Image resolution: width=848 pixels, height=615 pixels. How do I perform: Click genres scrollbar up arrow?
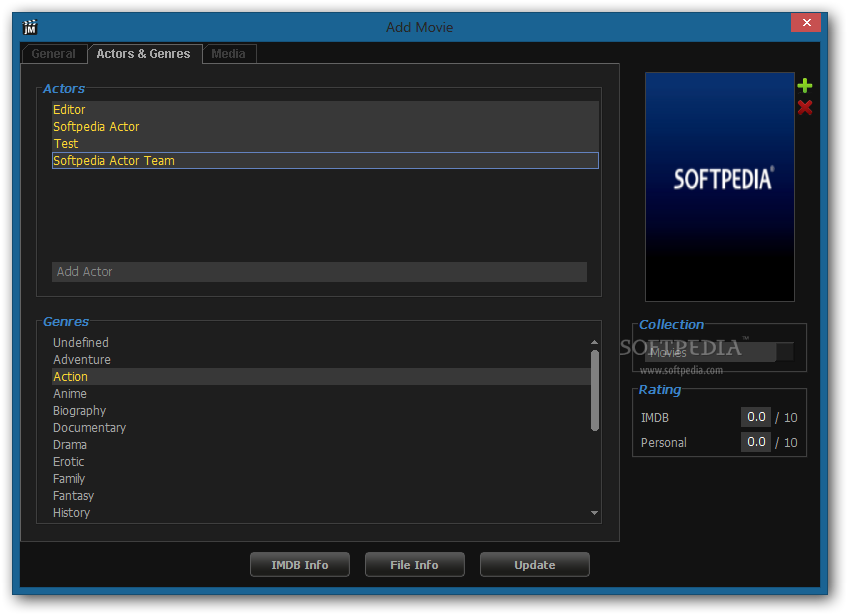594,342
